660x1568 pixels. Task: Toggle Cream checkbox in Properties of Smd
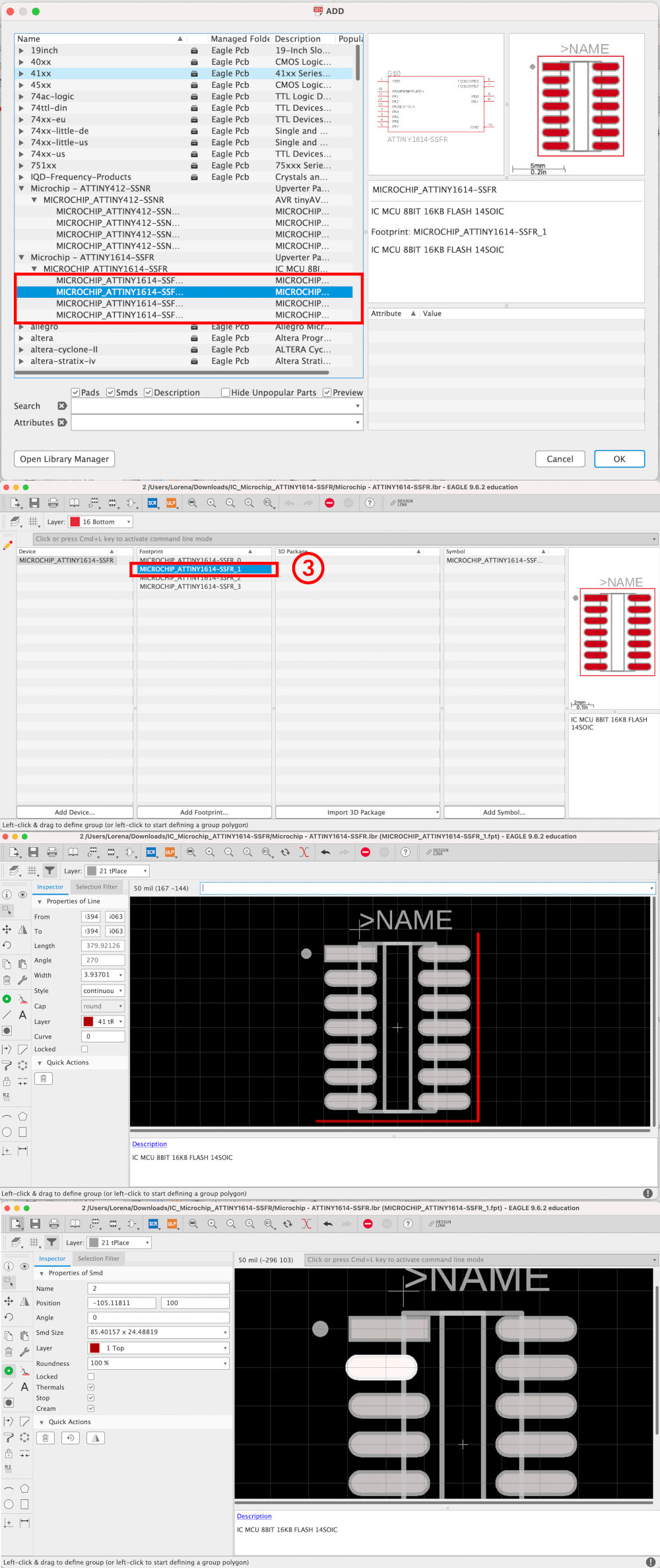coord(91,1408)
